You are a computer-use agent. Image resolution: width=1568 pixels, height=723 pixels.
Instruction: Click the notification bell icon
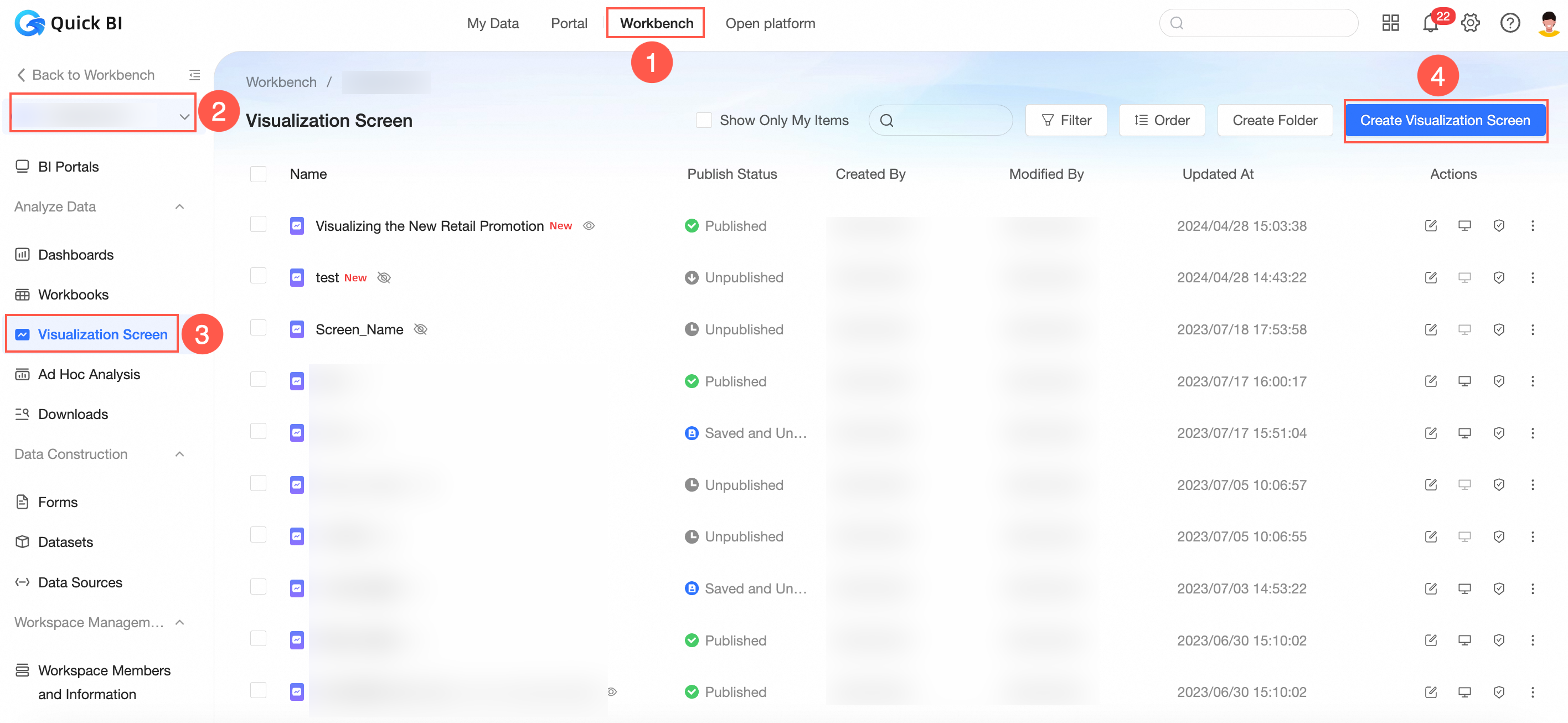coord(1429,24)
